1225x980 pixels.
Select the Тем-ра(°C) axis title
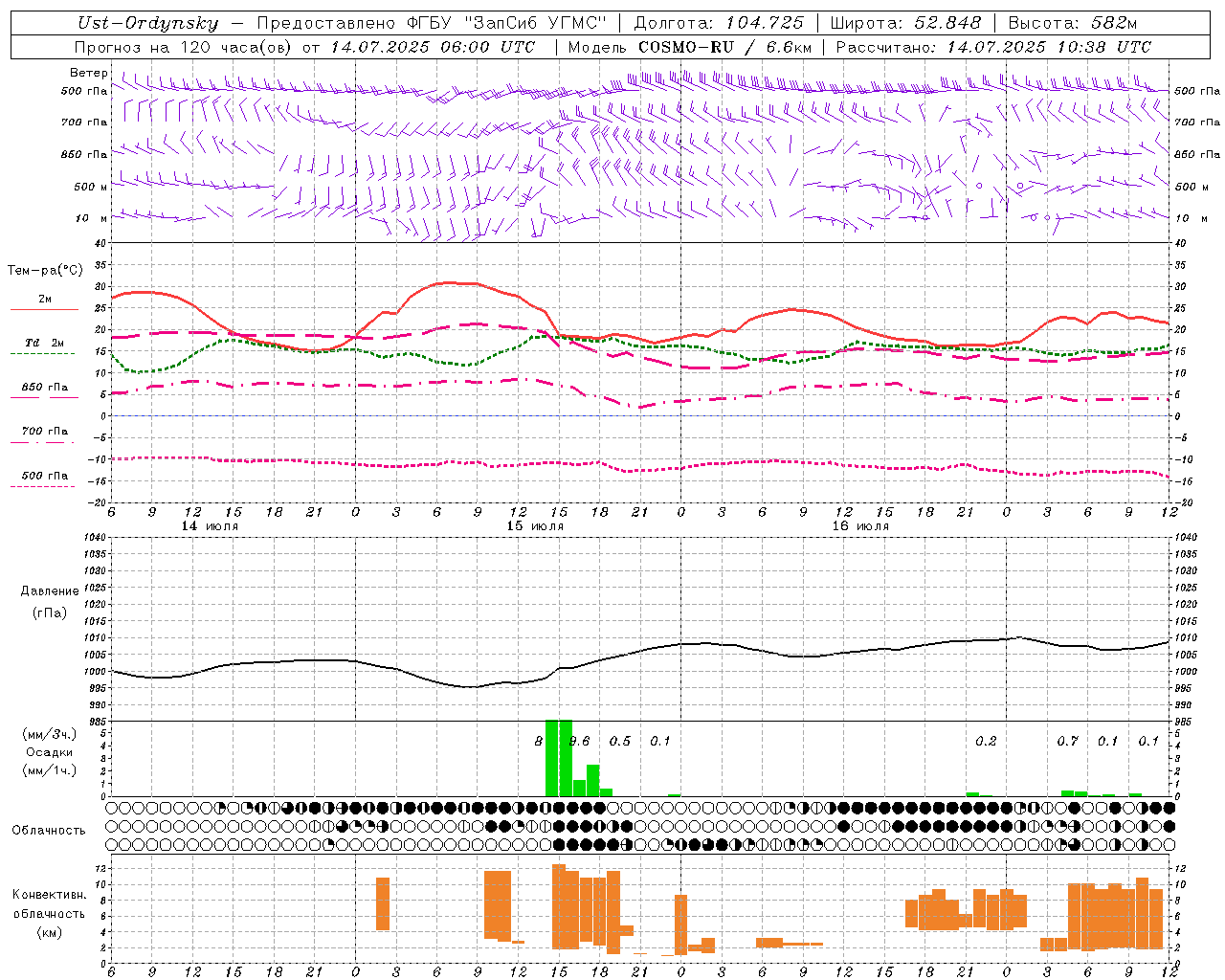click(44, 271)
